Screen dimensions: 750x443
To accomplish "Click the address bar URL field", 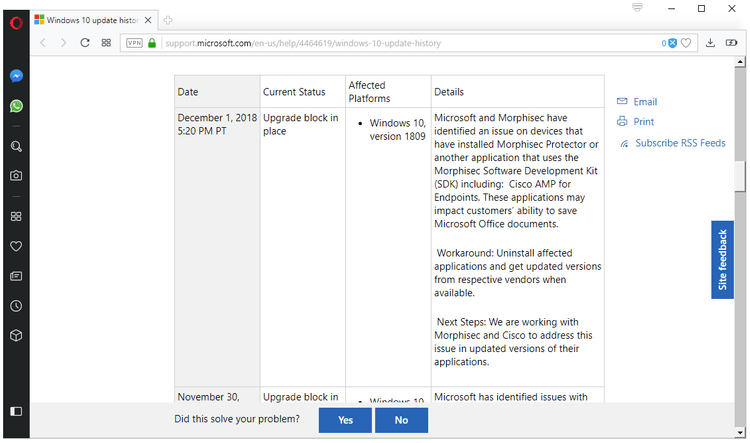I will 410,43.
